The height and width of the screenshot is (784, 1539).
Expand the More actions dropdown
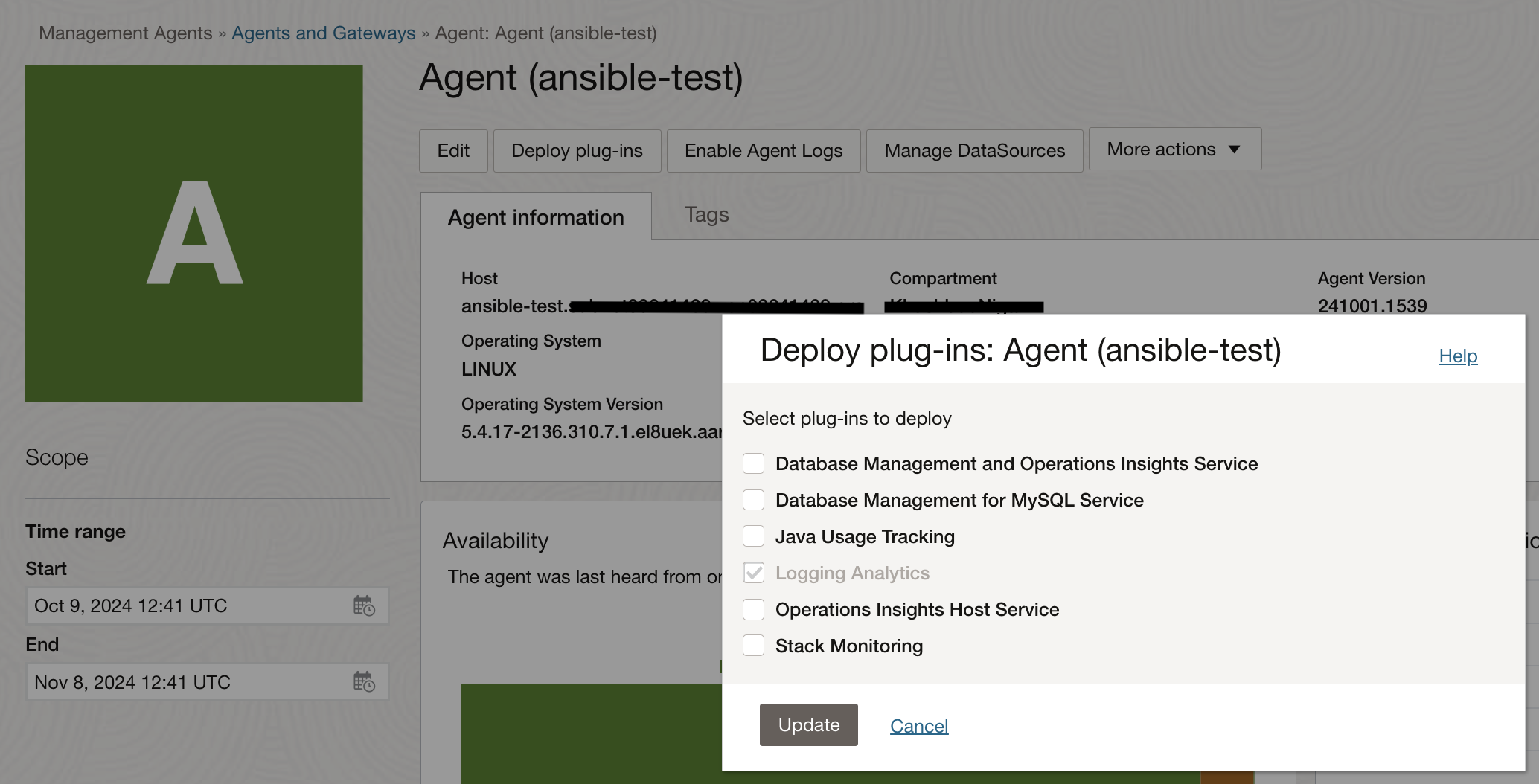click(1174, 150)
